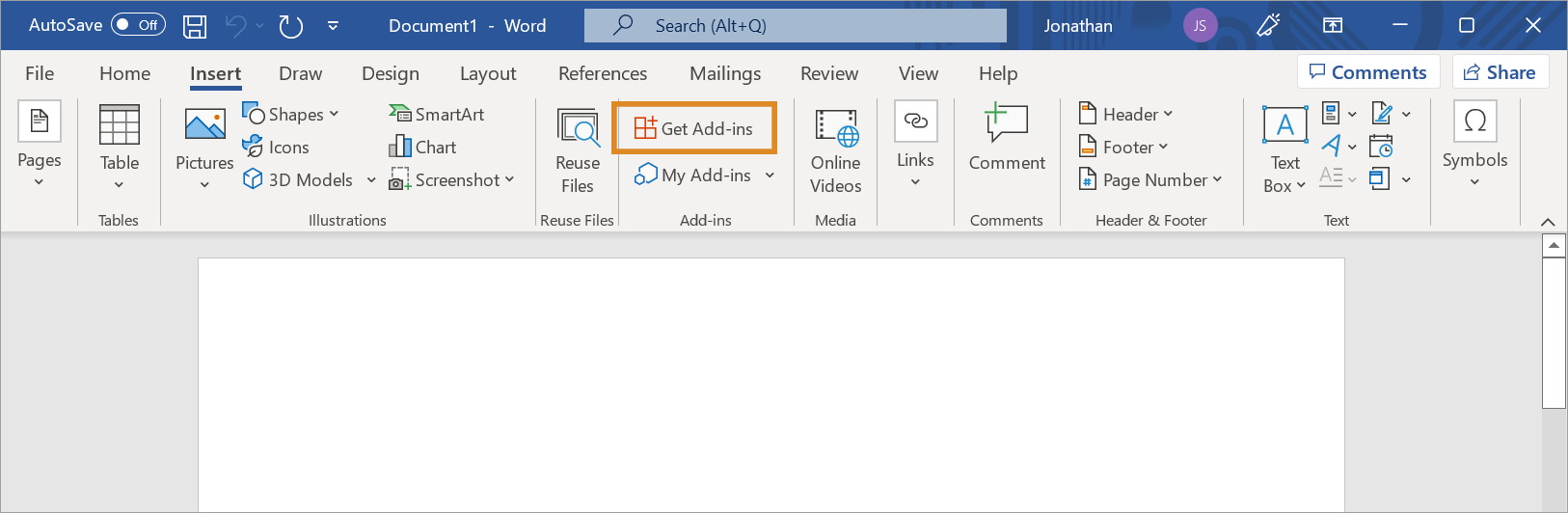This screenshot has height=513, width=1568.
Task: Open the Shapes gallery
Action: [x=290, y=114]
